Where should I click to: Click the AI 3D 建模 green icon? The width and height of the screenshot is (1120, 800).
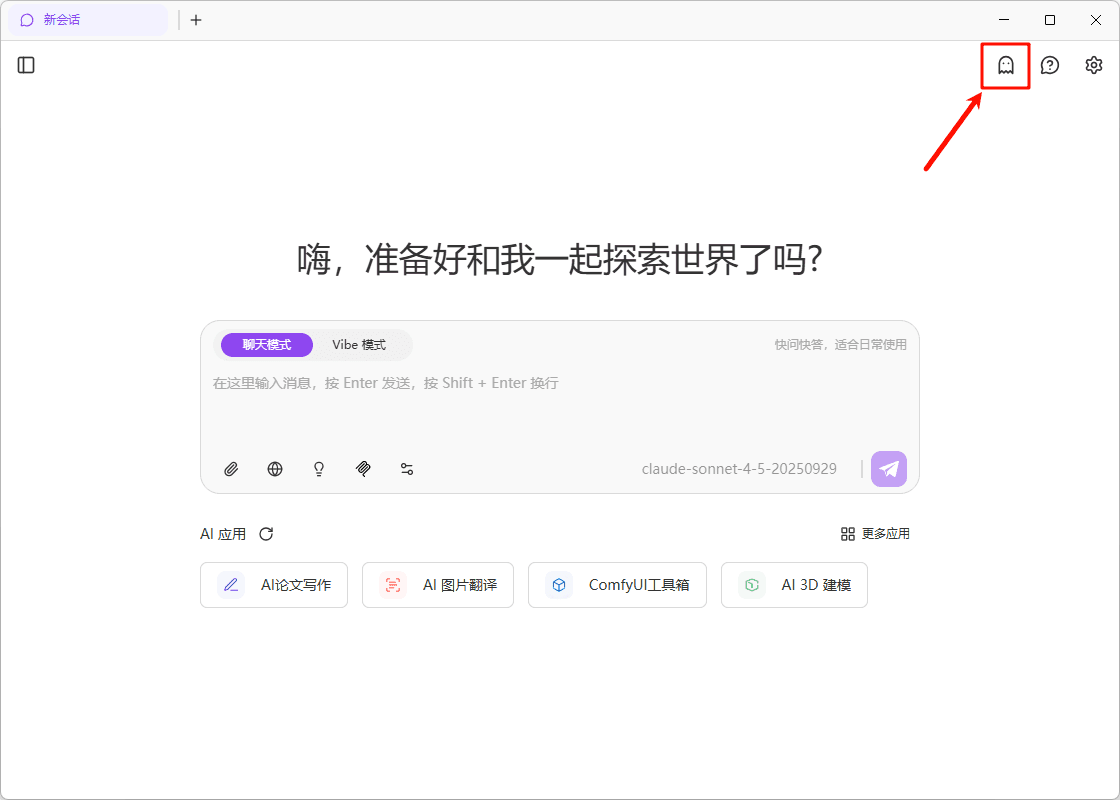(x=751, y=585)
